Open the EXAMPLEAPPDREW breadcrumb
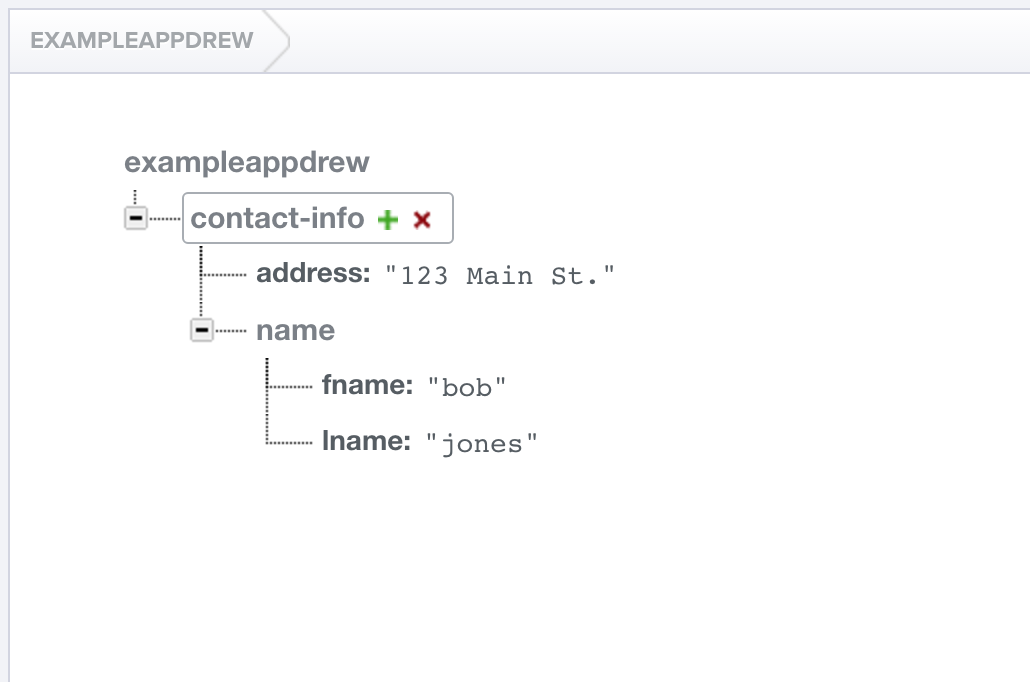This screenshot has width=1030, height=682. [x=141, y=41]
